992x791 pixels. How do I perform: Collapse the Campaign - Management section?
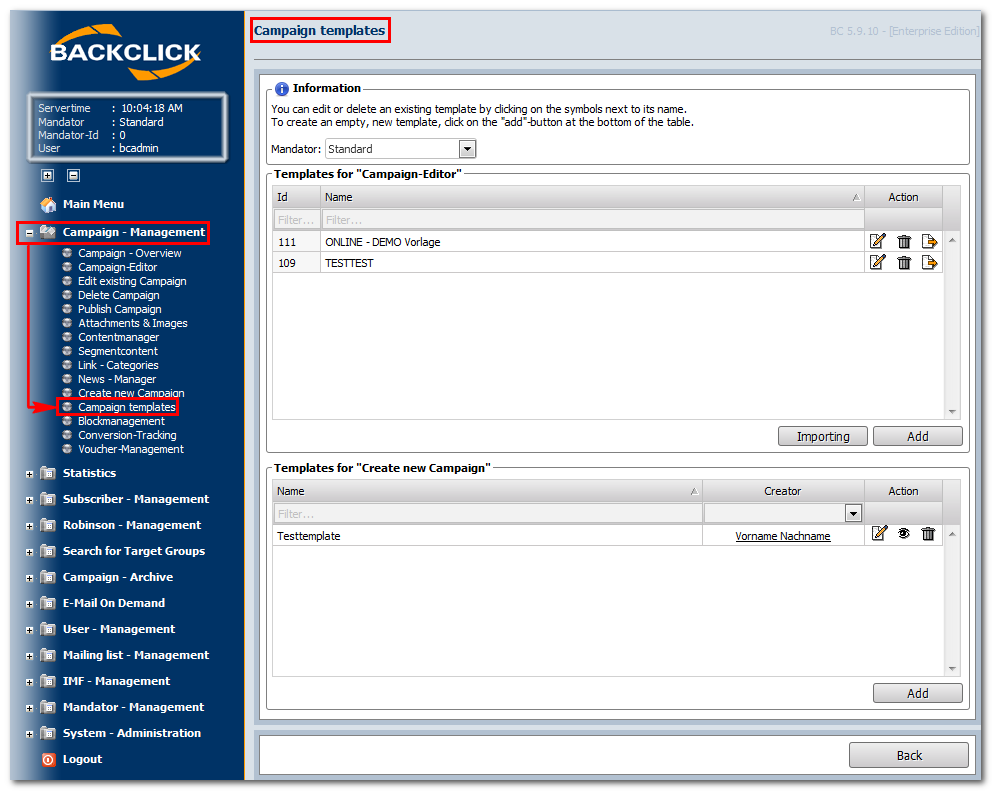point(29,233)
